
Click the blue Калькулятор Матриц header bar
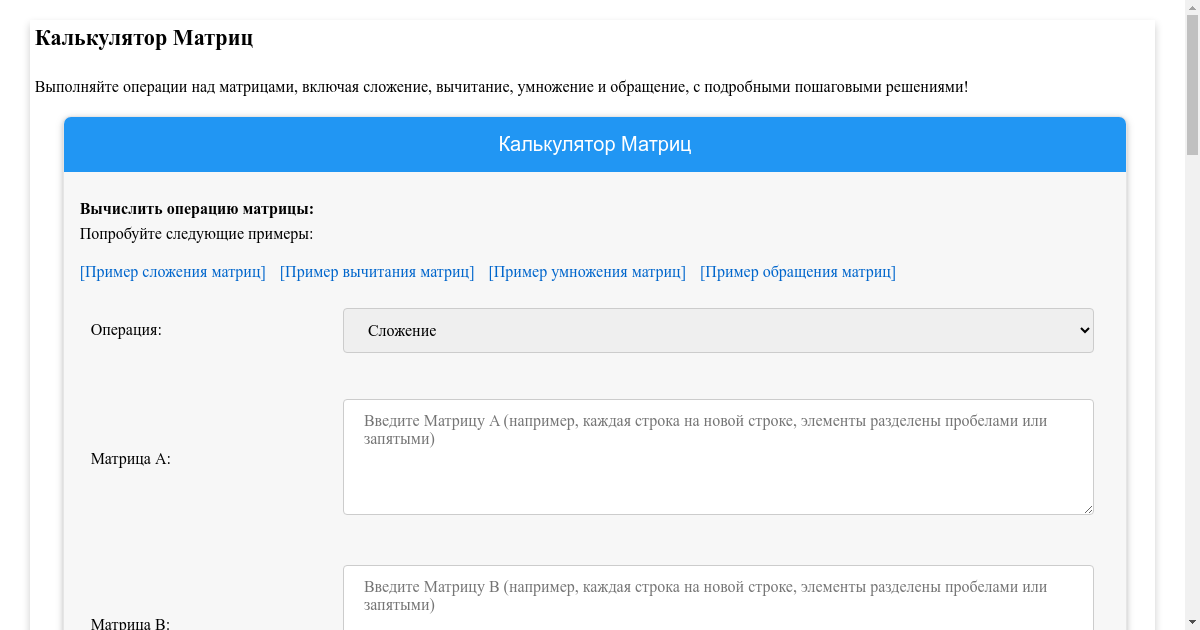pyautogui.click(x=595, y=145)
